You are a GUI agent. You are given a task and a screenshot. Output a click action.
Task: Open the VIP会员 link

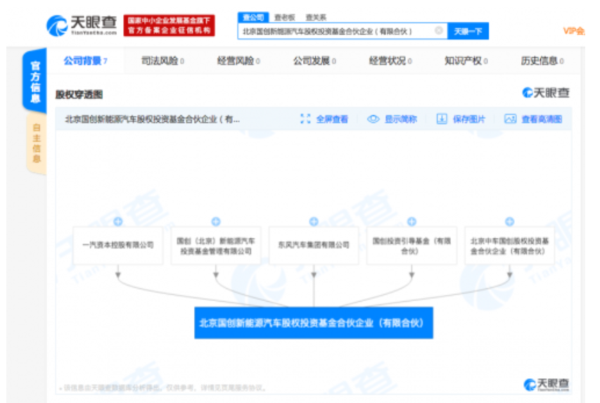click(x=574, y=31)
